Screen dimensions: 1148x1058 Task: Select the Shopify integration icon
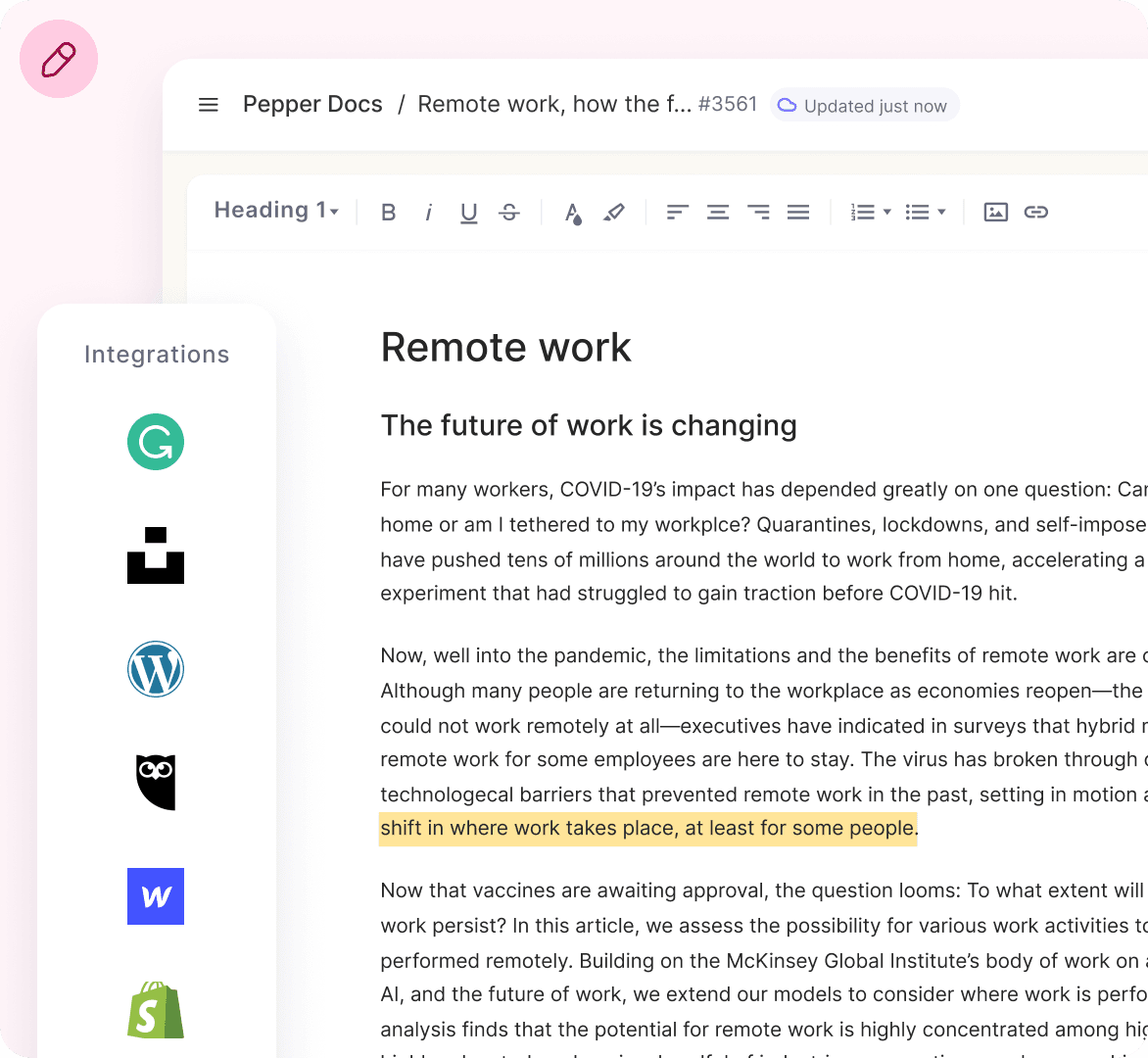[x=156, y=1010]
